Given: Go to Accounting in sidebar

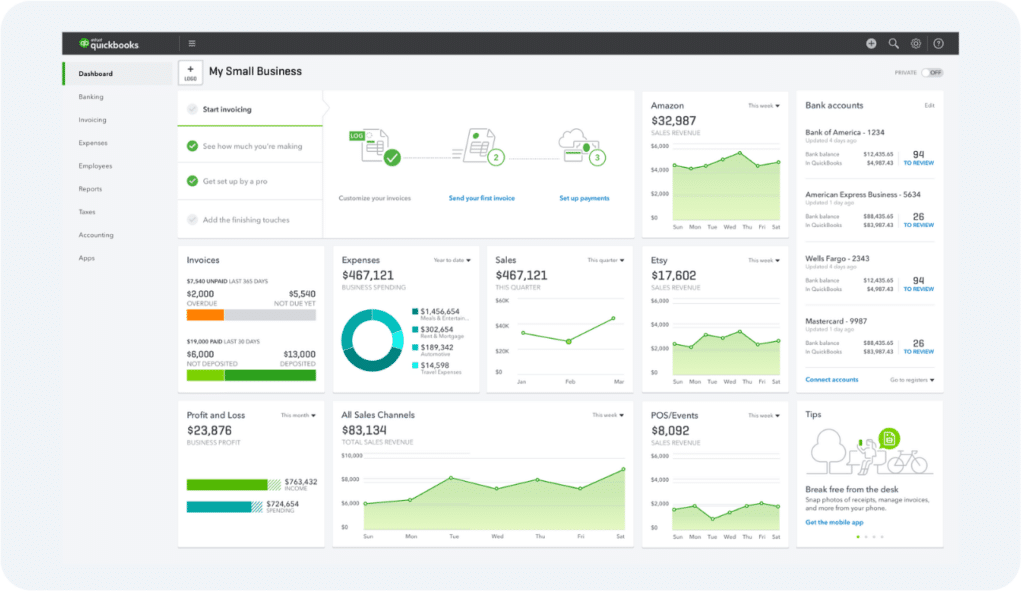Looking at the screenshot, I should pyautogui.click(x=96, y=235).
